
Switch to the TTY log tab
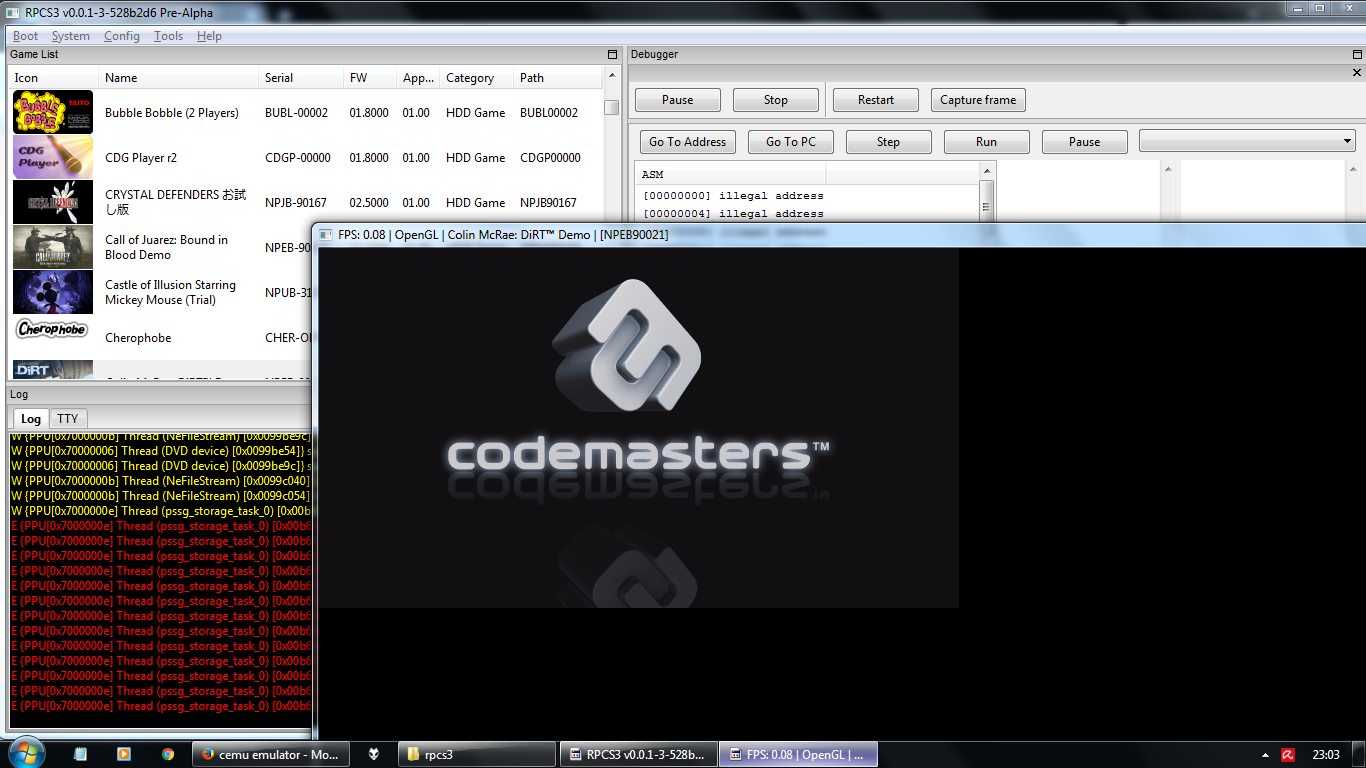67,419
